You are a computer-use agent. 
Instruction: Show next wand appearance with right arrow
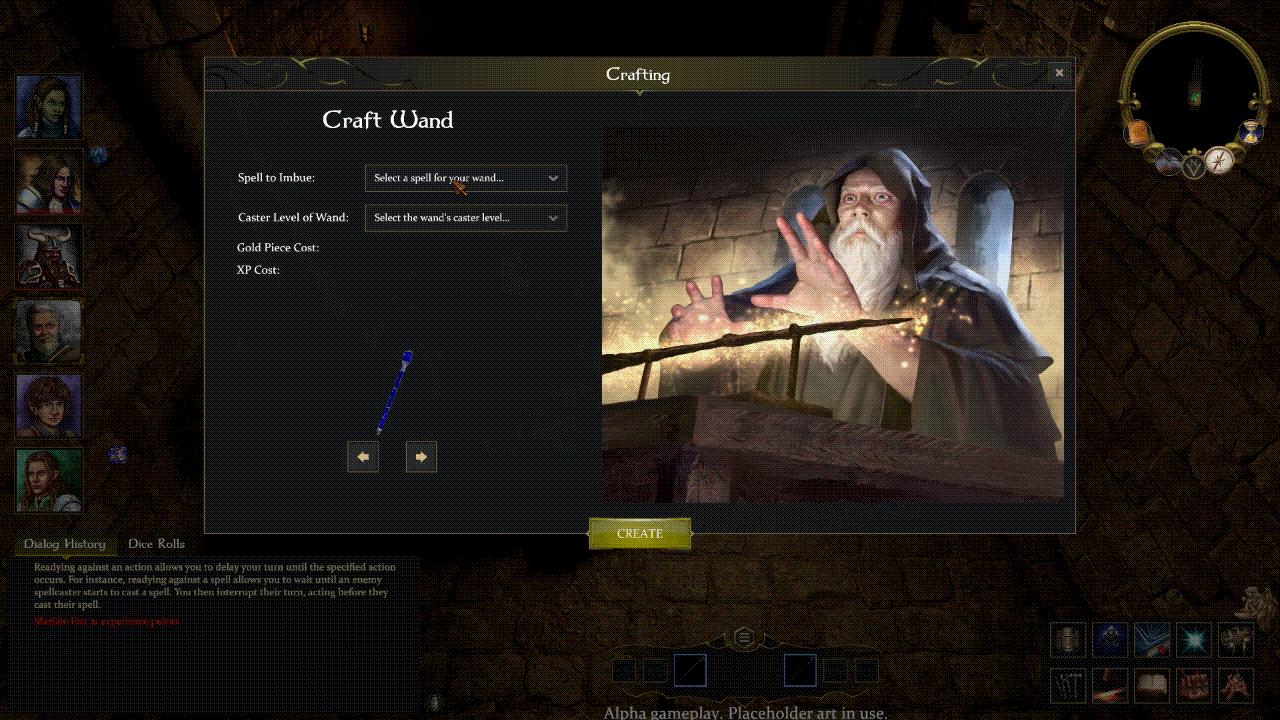point(421,457)
